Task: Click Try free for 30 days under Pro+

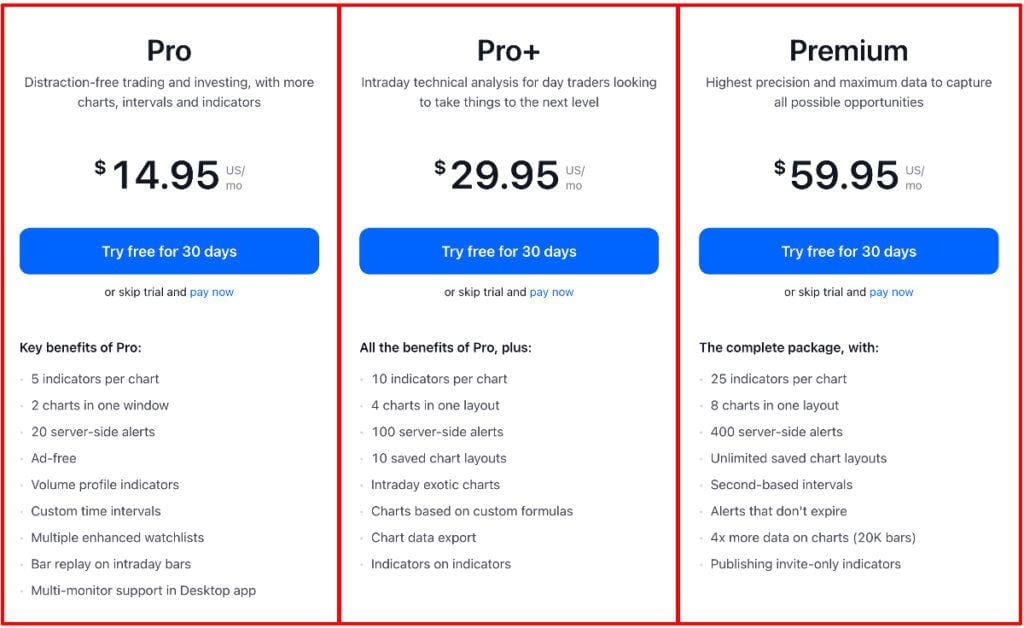Action: pos(508,251)
